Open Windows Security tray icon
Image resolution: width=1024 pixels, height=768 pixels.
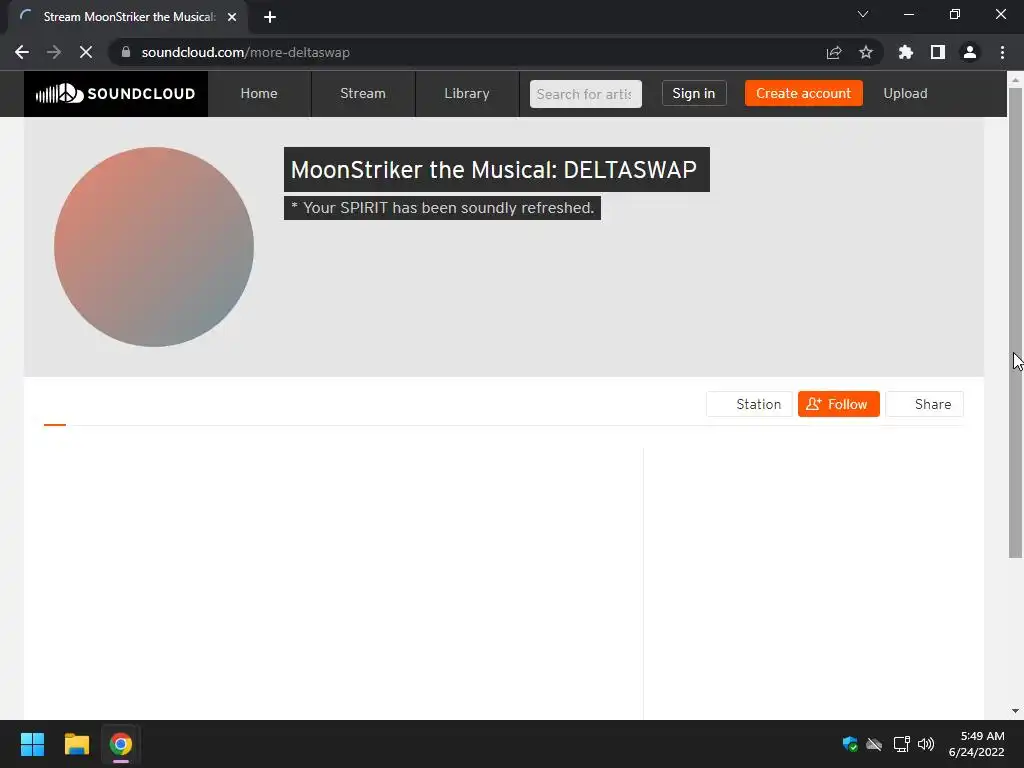coord(850,744)
